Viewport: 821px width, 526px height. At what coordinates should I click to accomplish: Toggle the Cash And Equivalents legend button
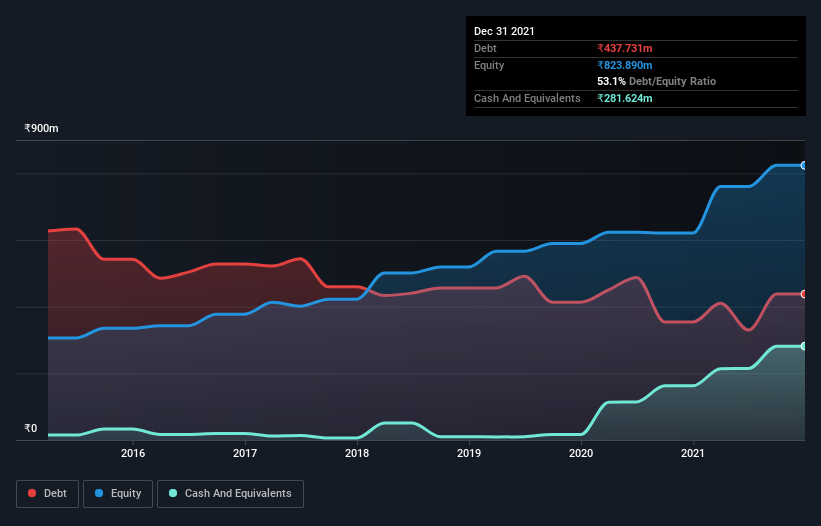pyautogui.click(x=230, y=494)
